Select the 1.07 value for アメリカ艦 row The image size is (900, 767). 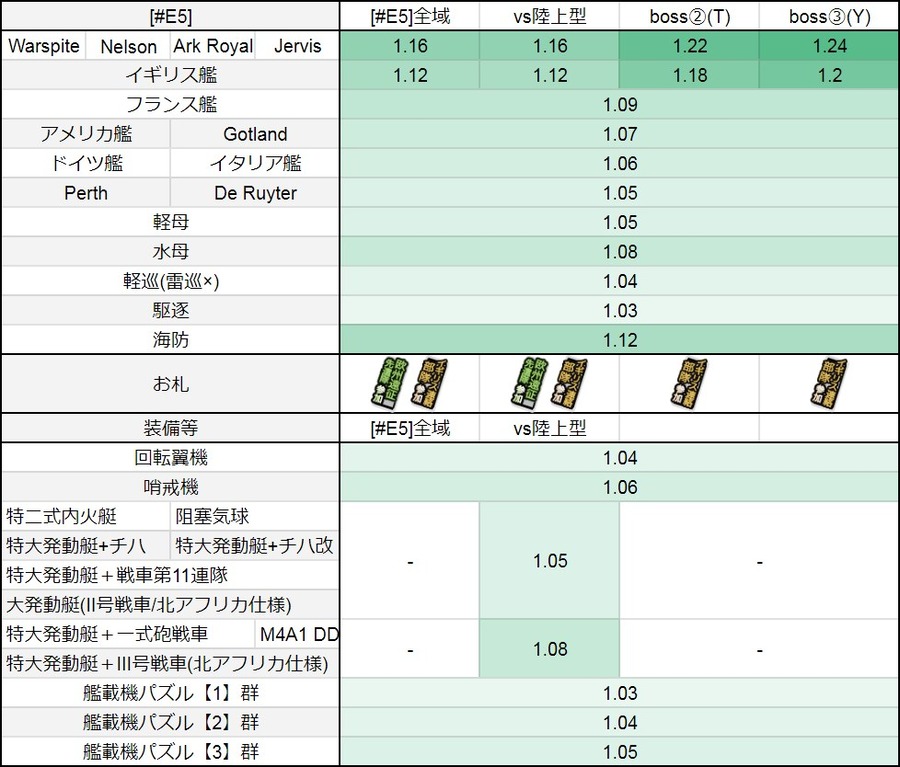(x=620, y=134)
